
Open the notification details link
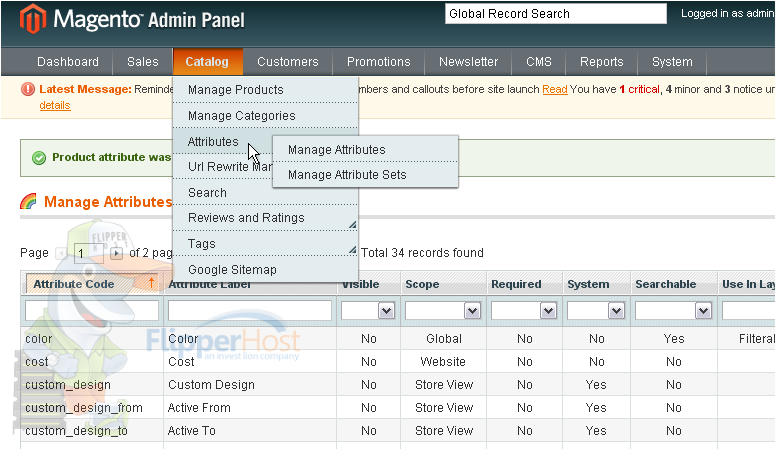pos(55,105)
